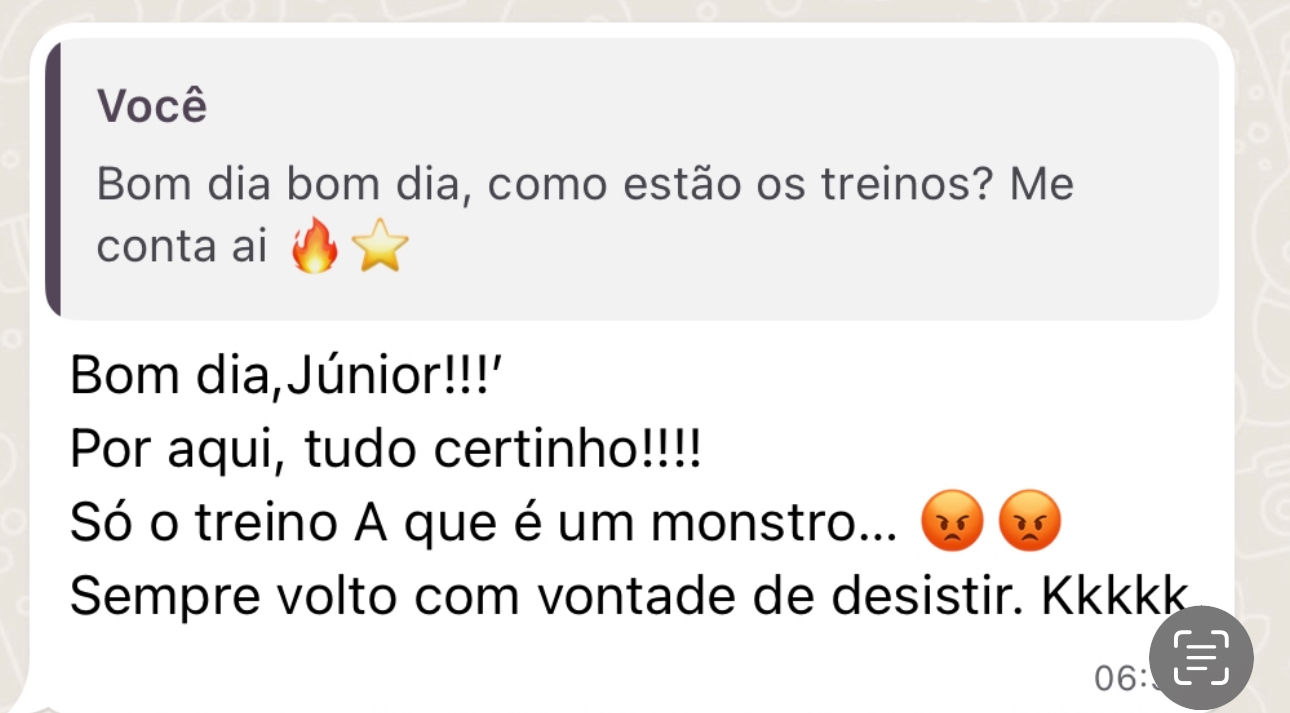Click the fire emoji in the quoted message
The image size is (1290, 713).
(314, 249)
